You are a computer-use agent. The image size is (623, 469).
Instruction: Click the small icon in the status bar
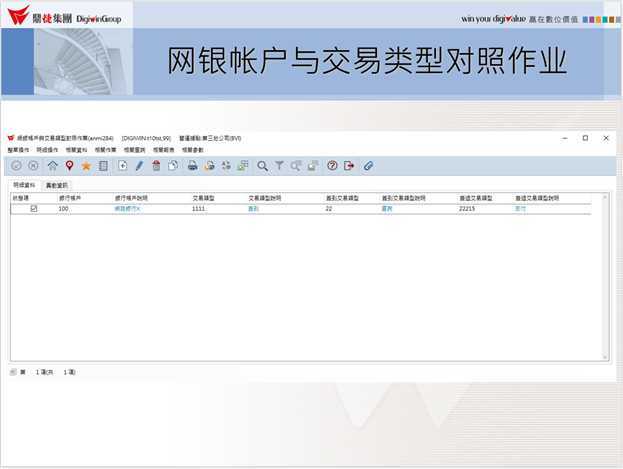[13, 372]
